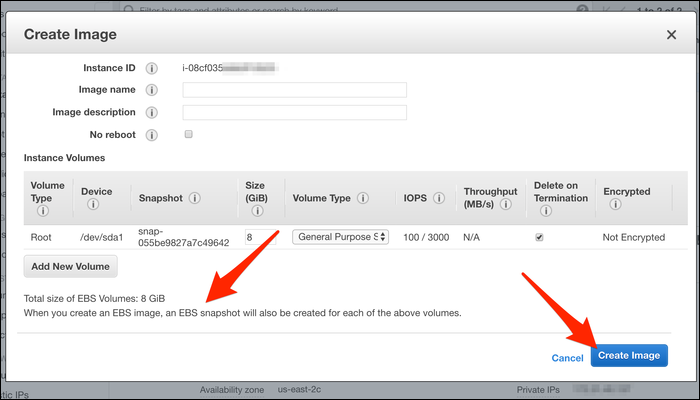Enable the No reboot checkbox

(x=189, y=134)
